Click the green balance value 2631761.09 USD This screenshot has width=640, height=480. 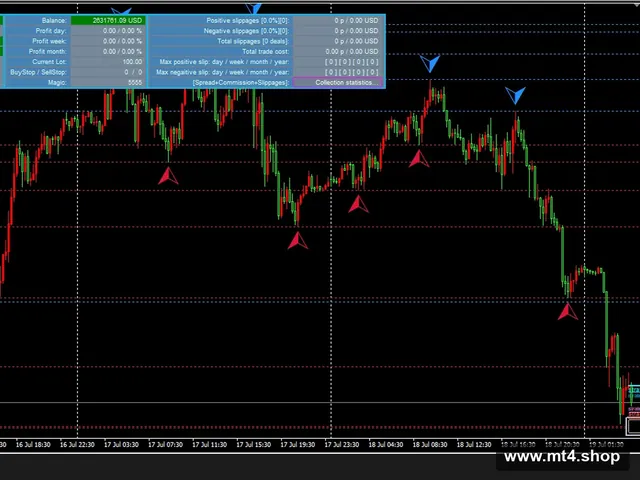(108, 20)
